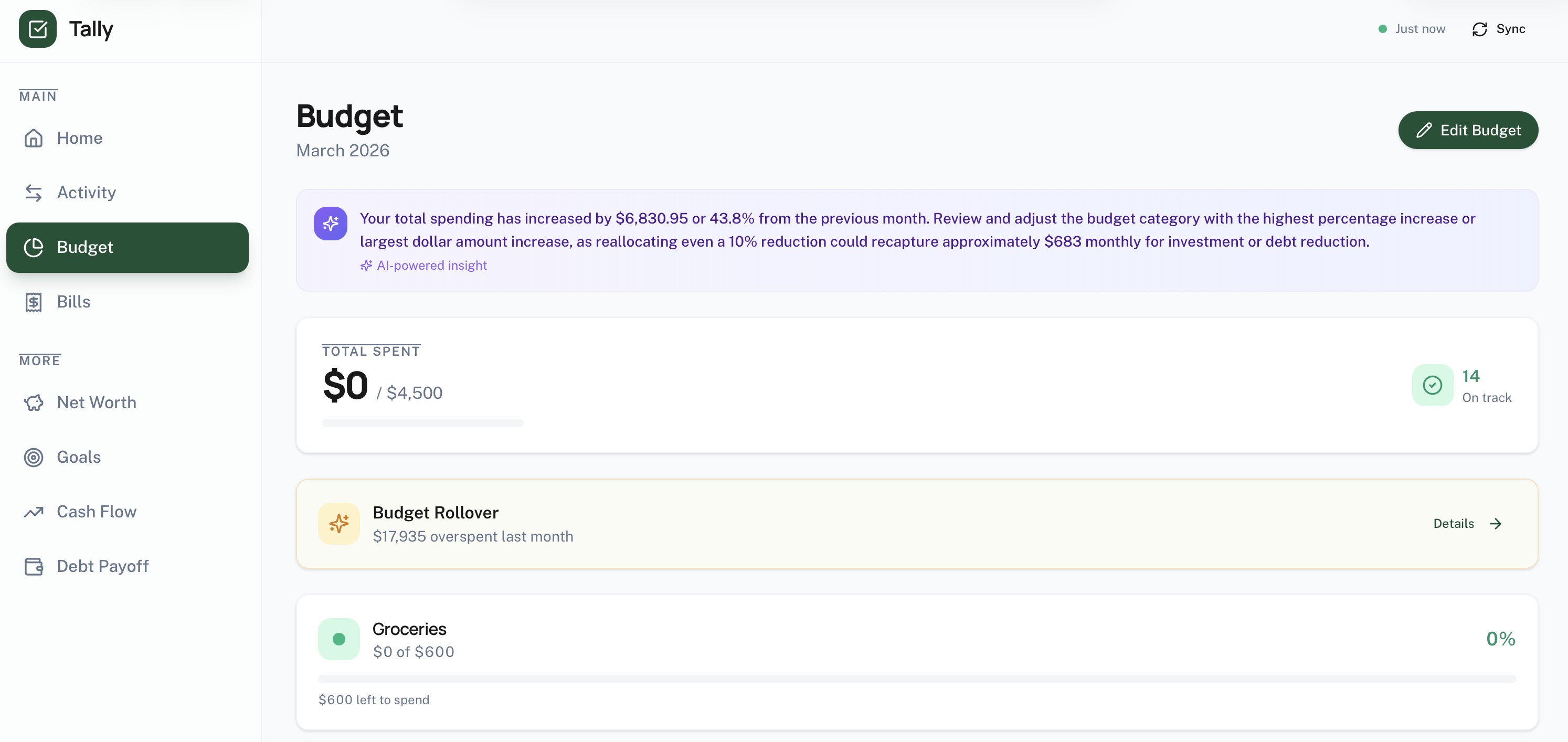Image resolution: width=1568 pixels, height=742 pixels.
Task: Click the Activity arrows icon
Action: click(34, 193)
